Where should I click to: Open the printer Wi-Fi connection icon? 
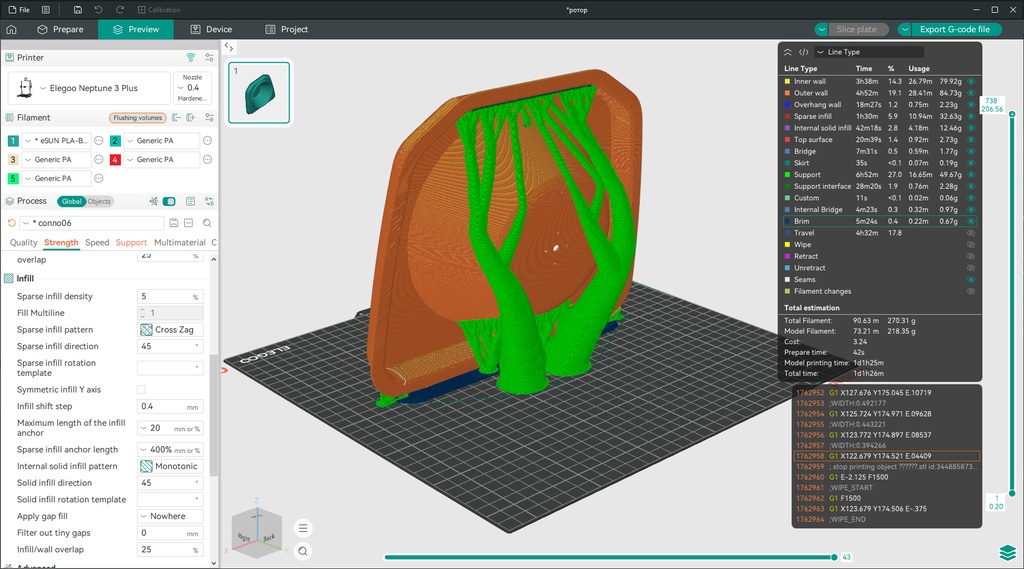191,57
